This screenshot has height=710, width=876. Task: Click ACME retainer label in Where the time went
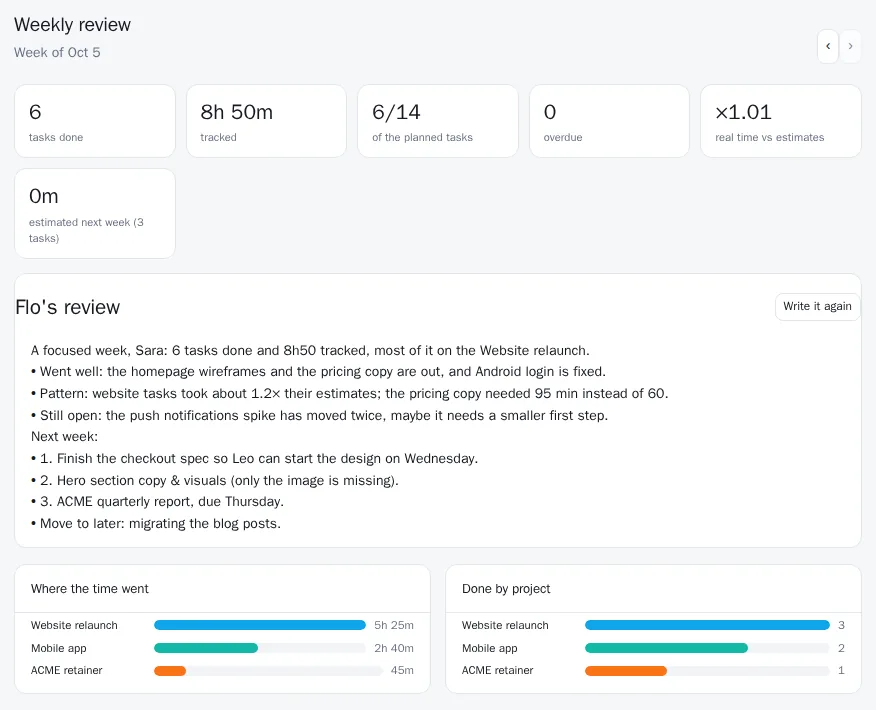tap(66, 670)
